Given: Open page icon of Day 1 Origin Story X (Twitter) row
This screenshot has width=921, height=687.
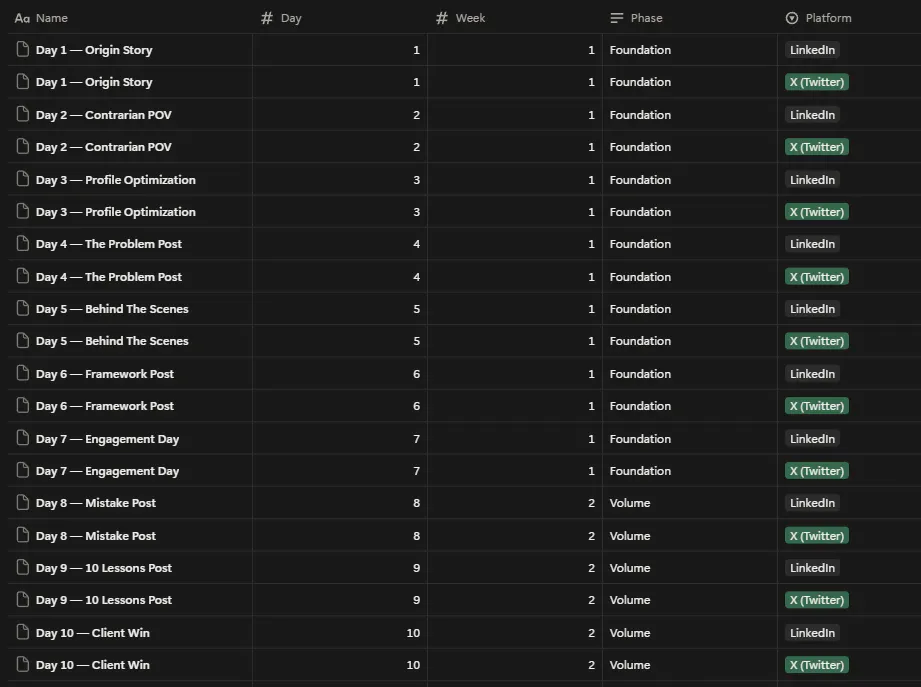Looking at the screenshot, I should [x=22, y=81].
